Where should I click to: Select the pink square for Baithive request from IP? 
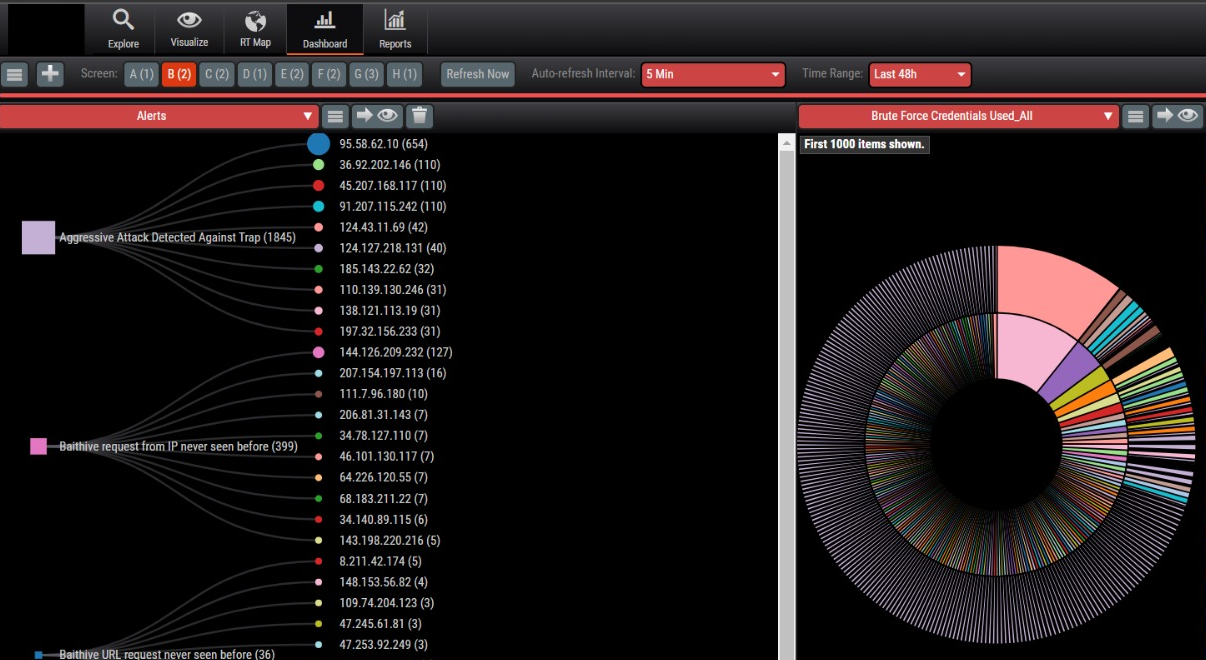tap(38, 446)
